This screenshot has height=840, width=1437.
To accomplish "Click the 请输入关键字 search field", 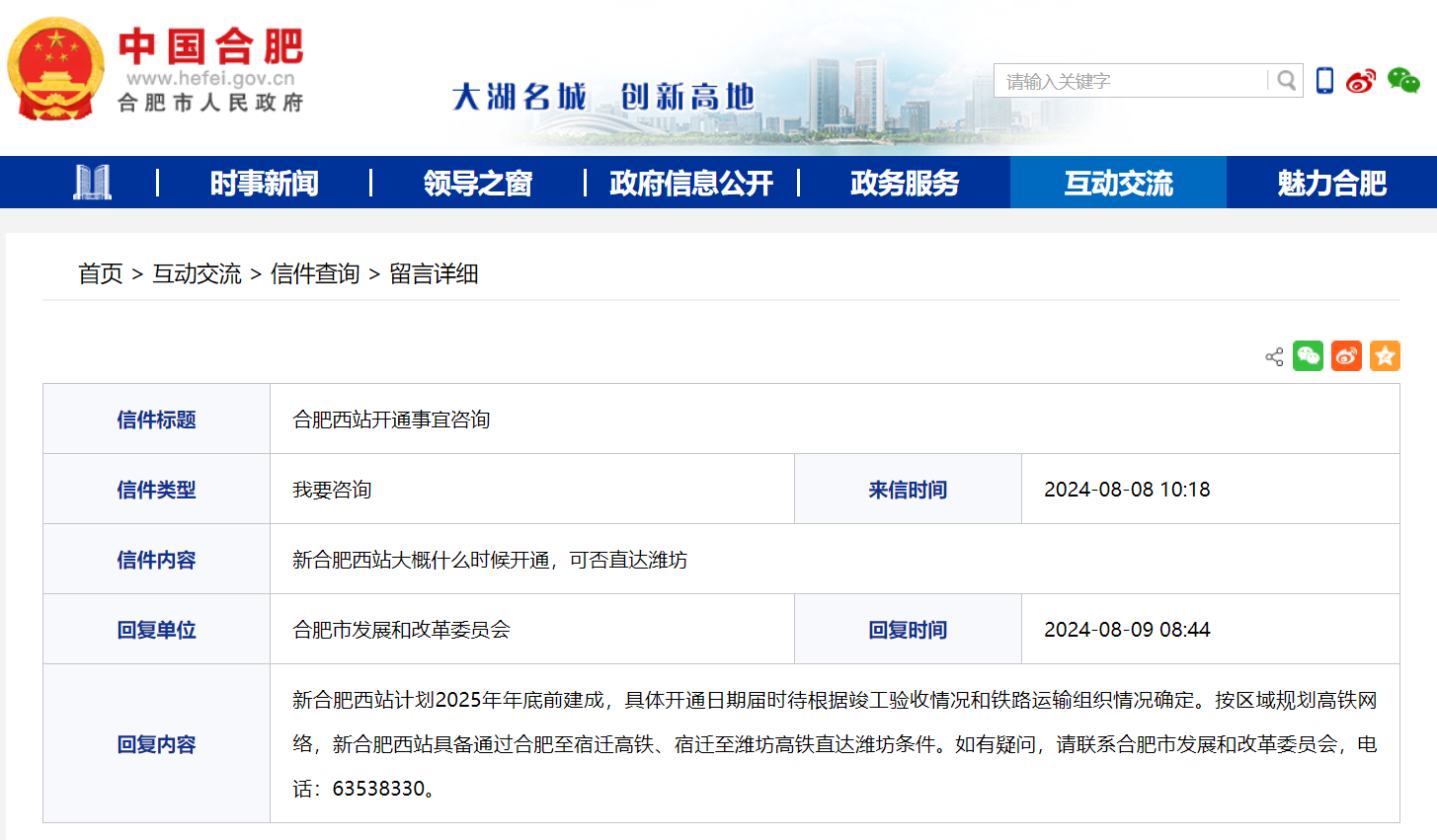I will (1132, 81).
